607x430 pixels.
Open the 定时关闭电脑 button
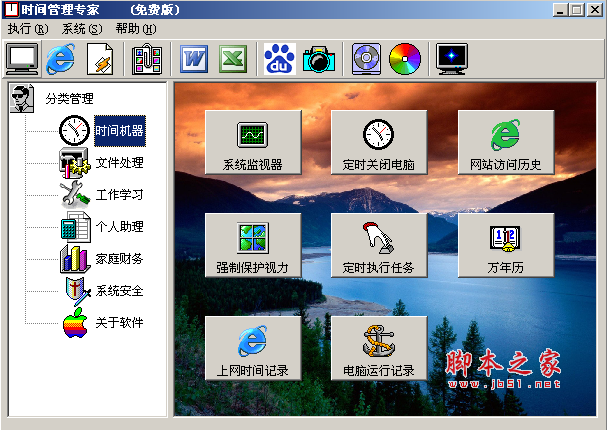[379, 142]
